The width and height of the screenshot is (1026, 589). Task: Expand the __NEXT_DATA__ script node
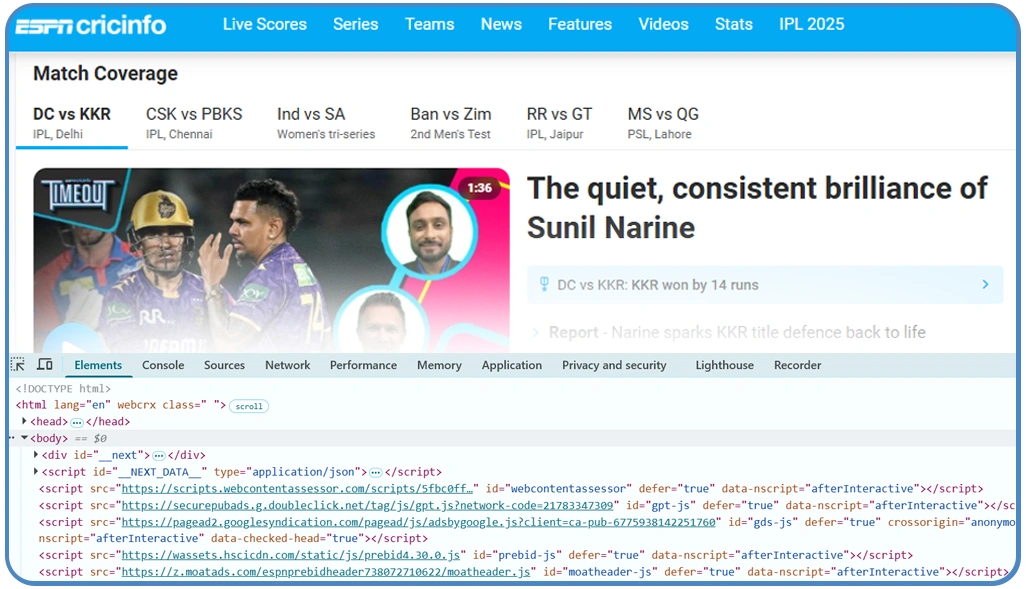click(x=37, y=472)
